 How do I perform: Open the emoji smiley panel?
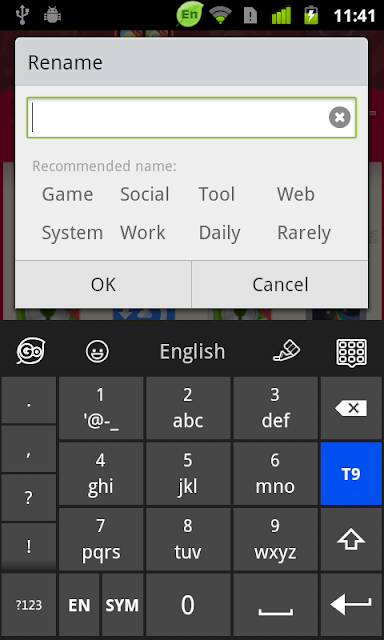pyautogui.click(x=97, y=351)
